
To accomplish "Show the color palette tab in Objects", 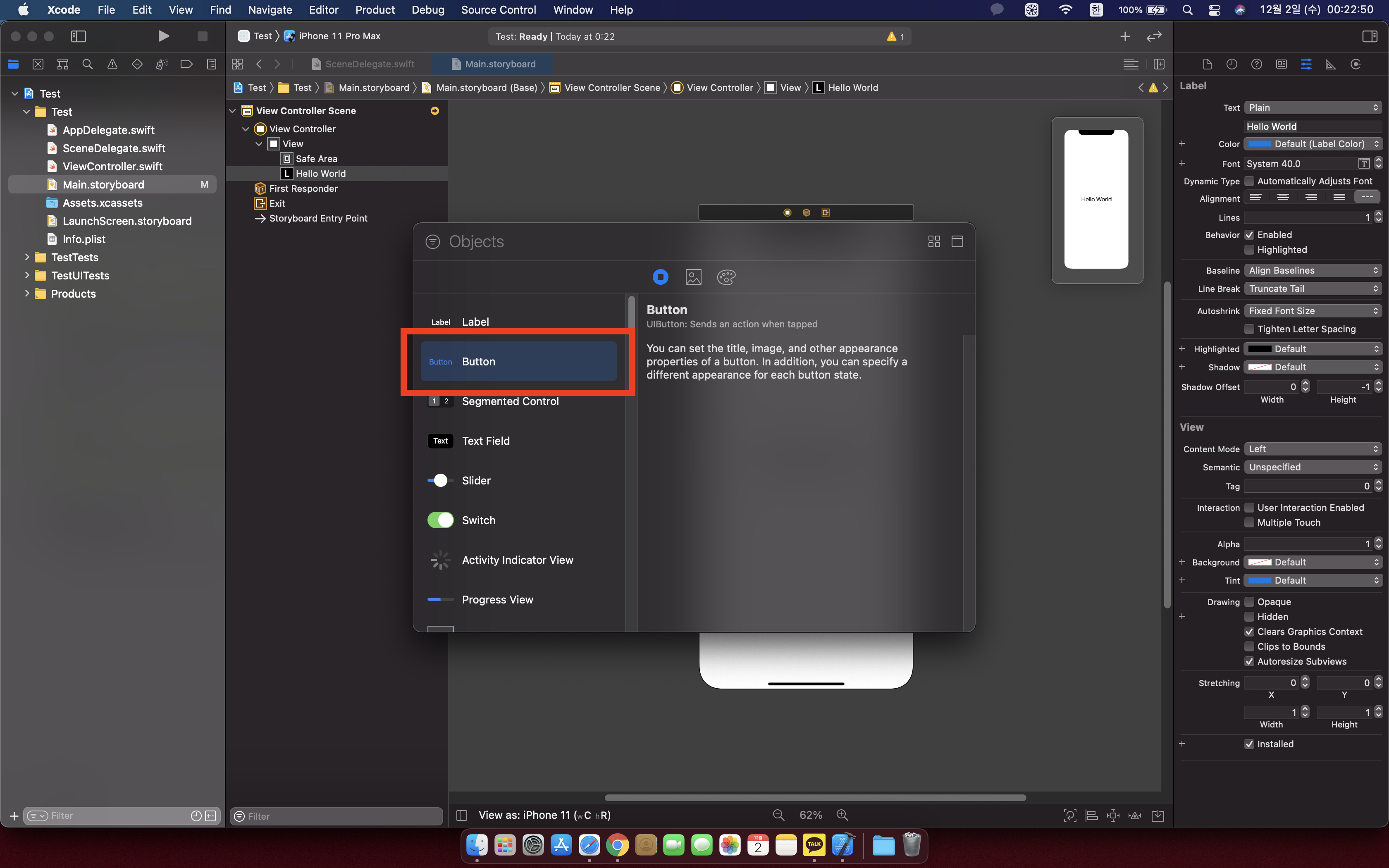I will [726, 277].
